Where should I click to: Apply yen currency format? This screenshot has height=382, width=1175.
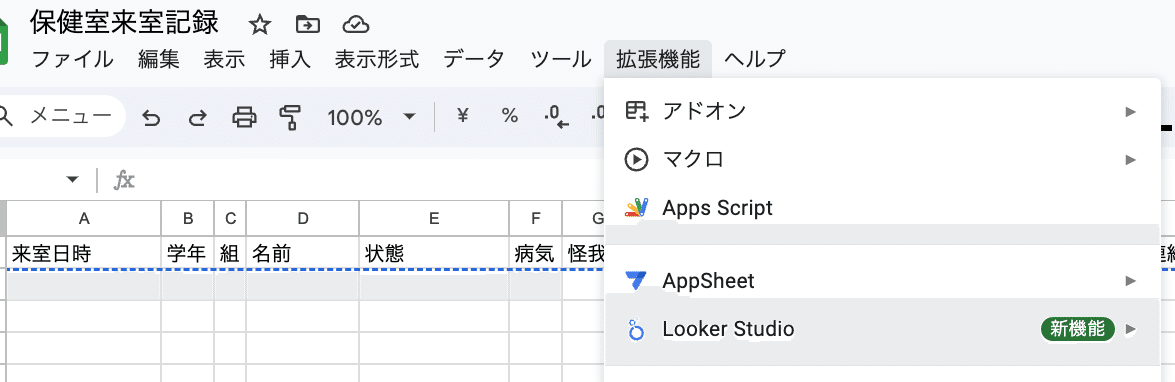coord(463,116)
